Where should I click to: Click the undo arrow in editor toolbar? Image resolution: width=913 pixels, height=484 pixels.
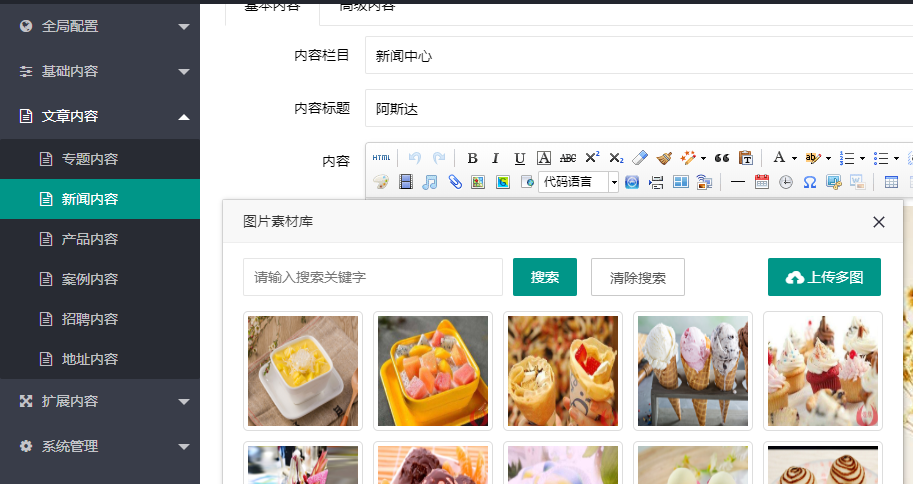pos(415,158)
